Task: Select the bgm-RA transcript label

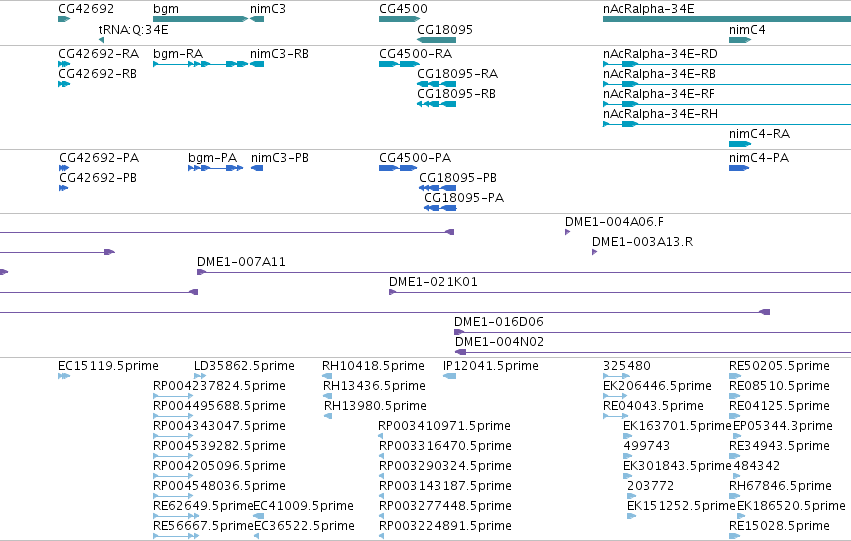Action: (178, 54)
